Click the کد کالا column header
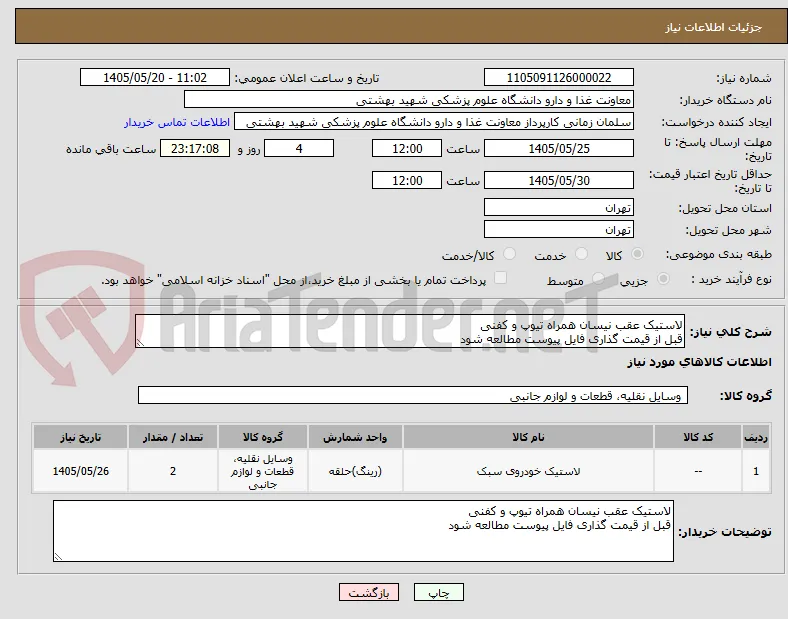 point(698,437)
